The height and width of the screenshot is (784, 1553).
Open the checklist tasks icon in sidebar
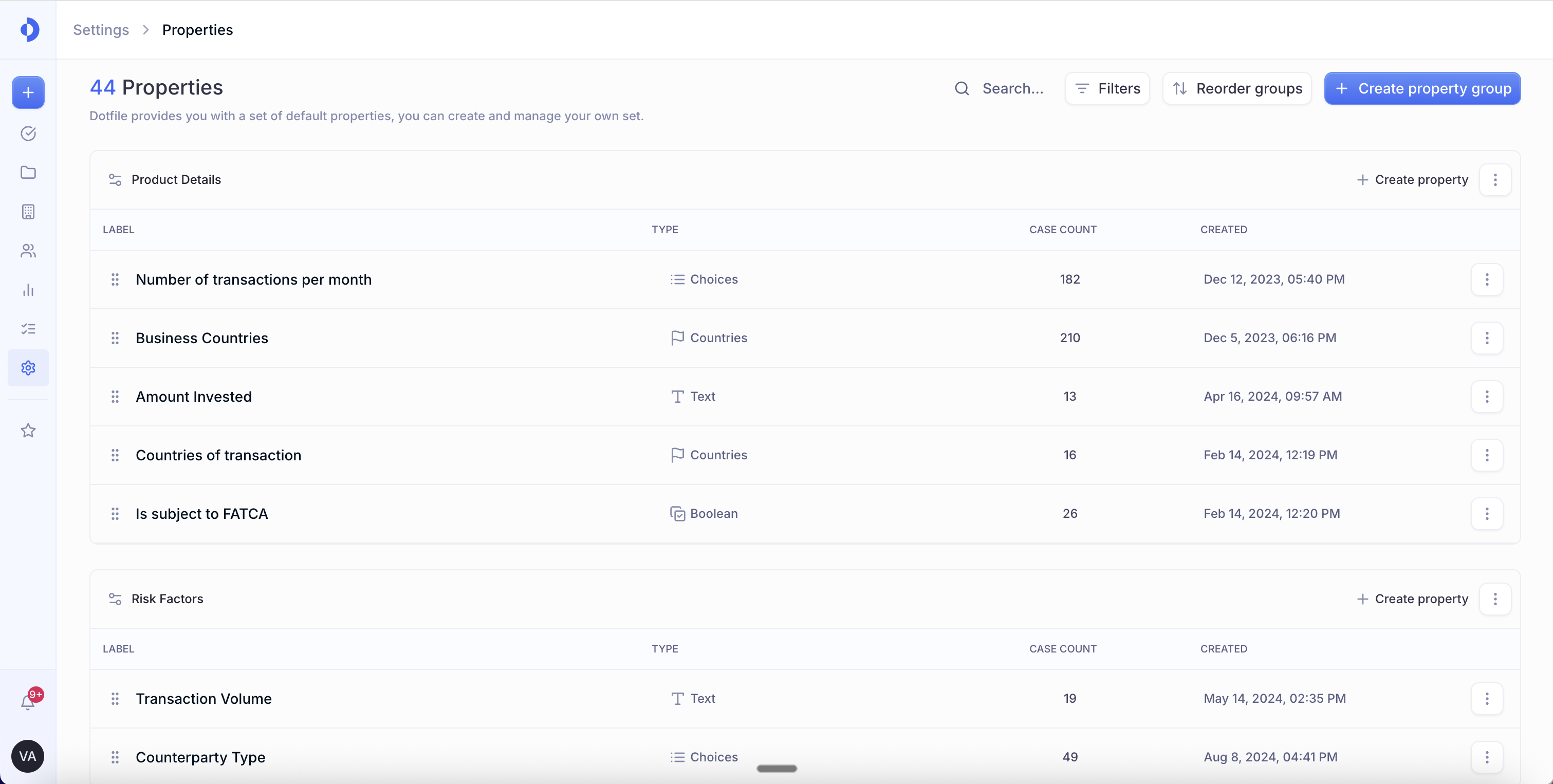(x=28, y=329)
